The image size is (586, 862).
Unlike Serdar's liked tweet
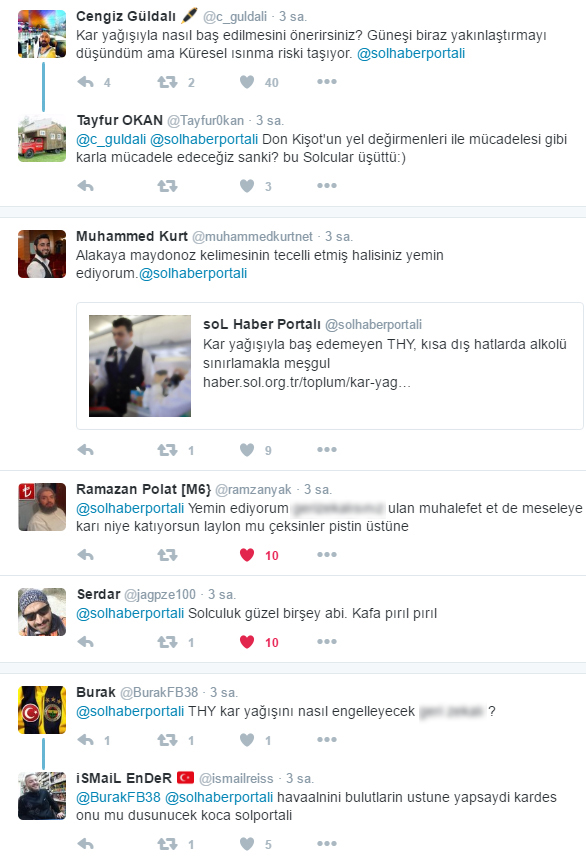click(247, 642)
